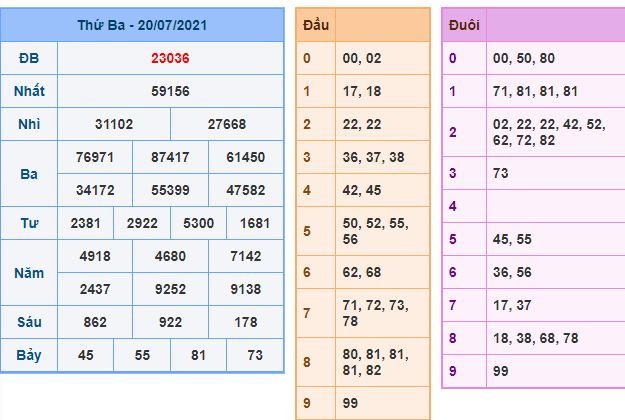Select Tư prize number 2922
Screen dimensions: 625x420
(x=142, y=224)
